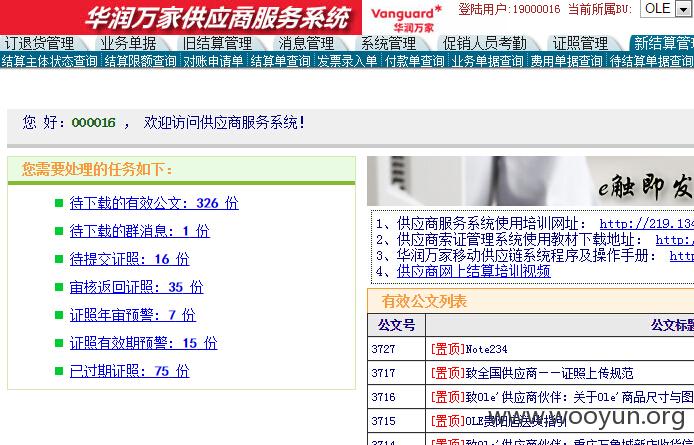
Task: Open 付款单查询 submenu item
Action: (x=414, y=61)
